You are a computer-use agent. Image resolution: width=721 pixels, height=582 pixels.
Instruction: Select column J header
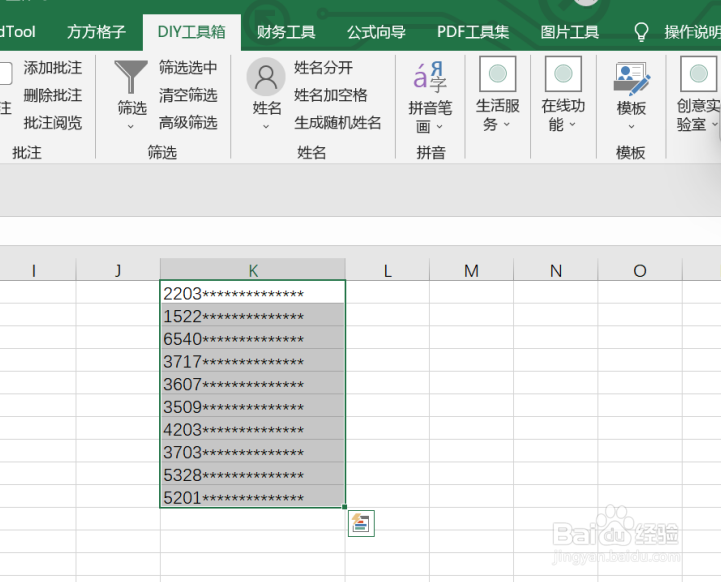(x=118, y=270)
